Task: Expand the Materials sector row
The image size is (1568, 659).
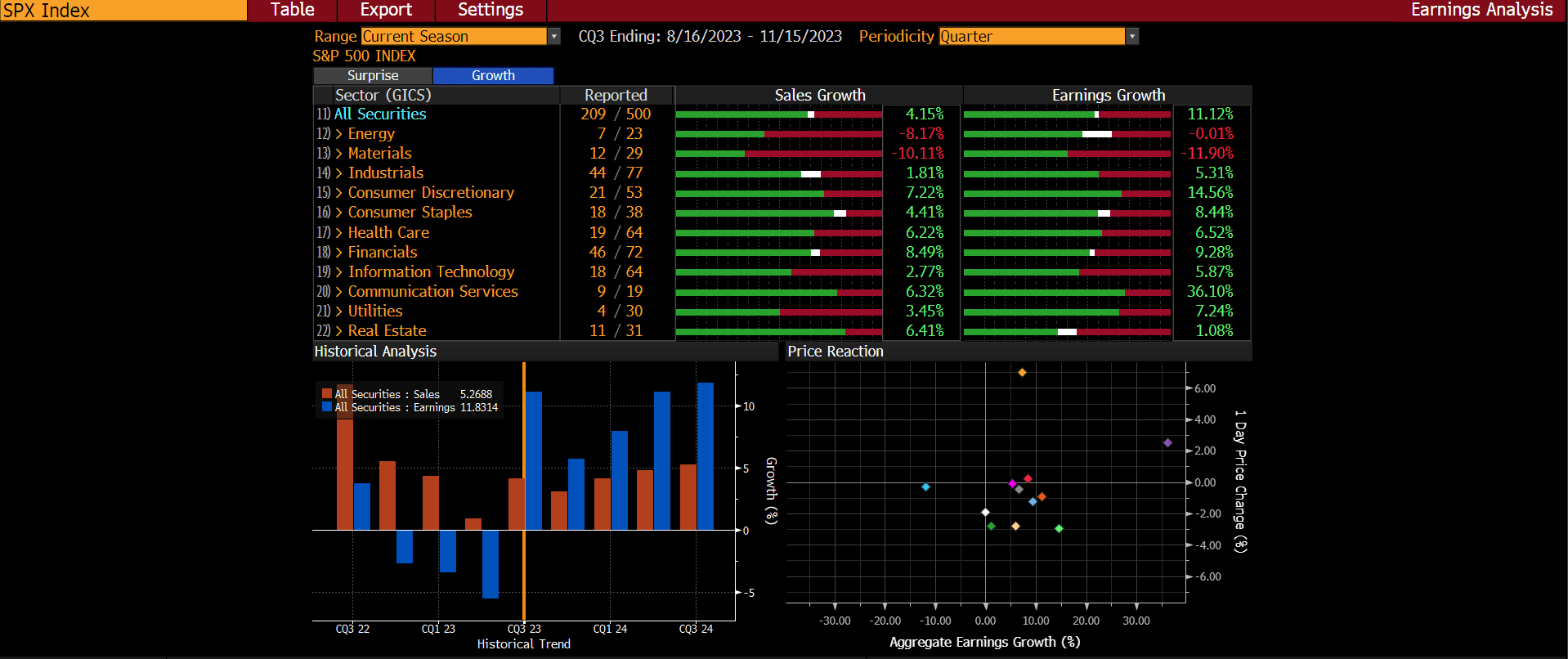Action: (x=338, y=153)
